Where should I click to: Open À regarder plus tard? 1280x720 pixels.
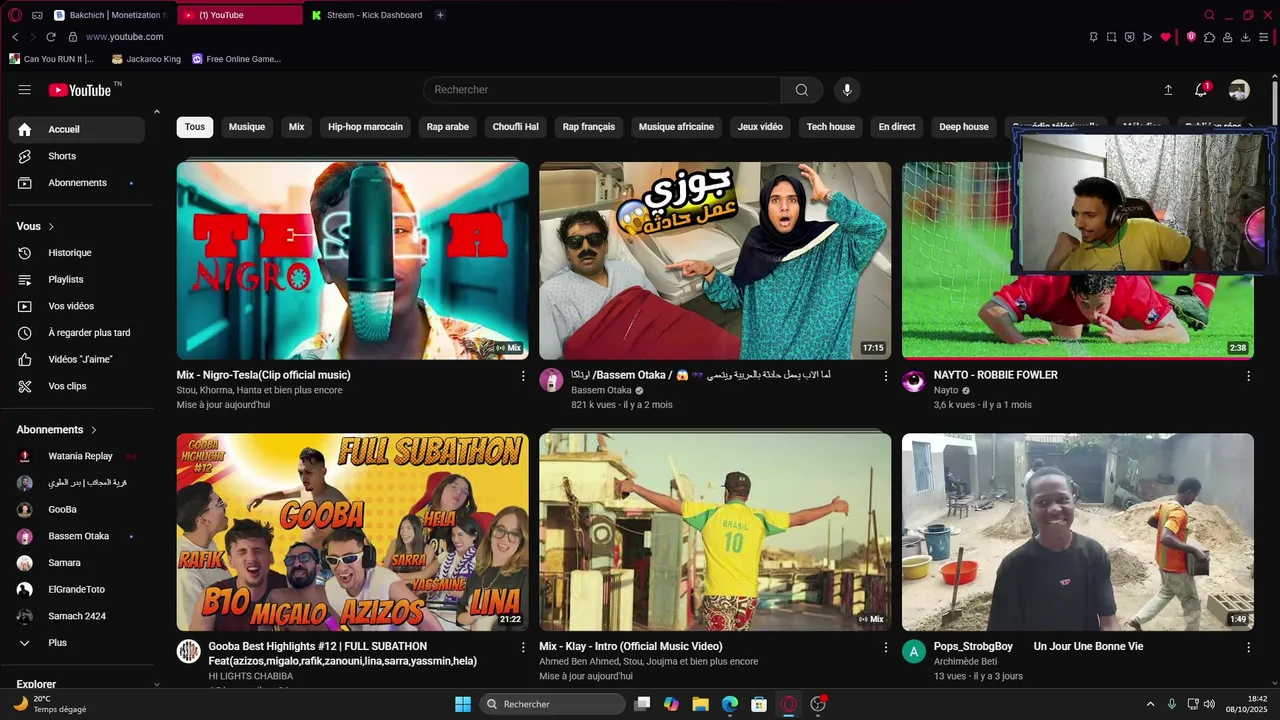coord(76,333)
